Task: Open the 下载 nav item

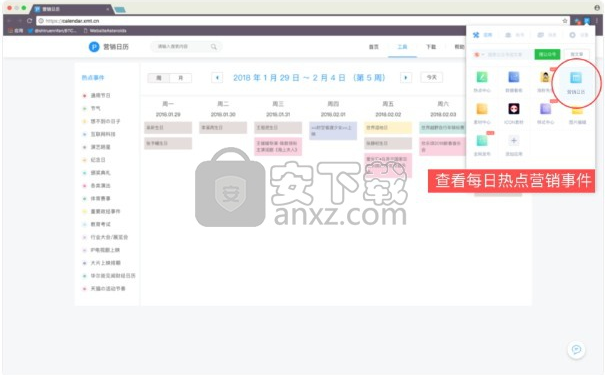Action: pyautogui.click(x=431, y=47)
